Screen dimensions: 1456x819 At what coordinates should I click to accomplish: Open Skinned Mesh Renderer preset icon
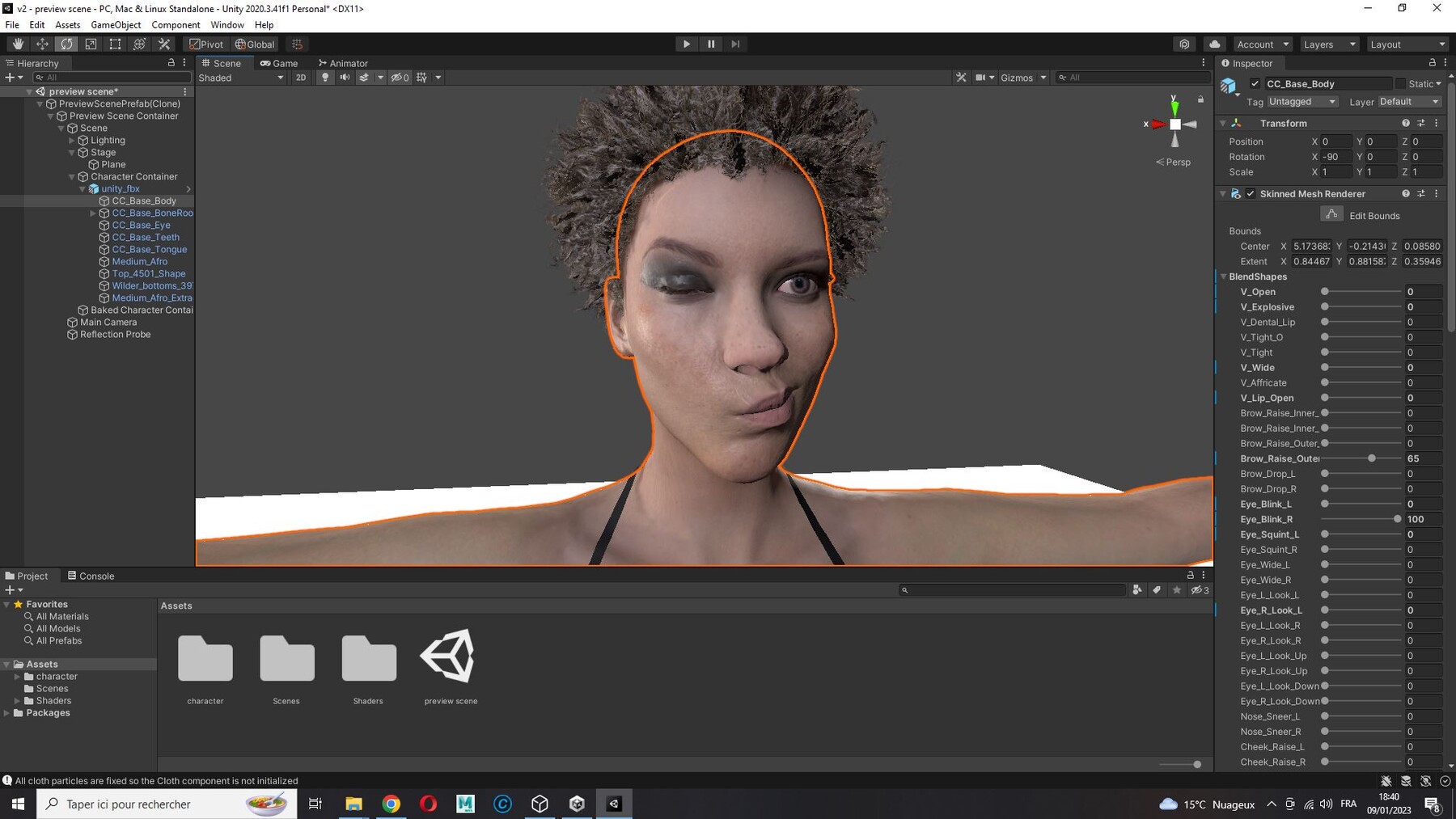[x=1421, y=194]
